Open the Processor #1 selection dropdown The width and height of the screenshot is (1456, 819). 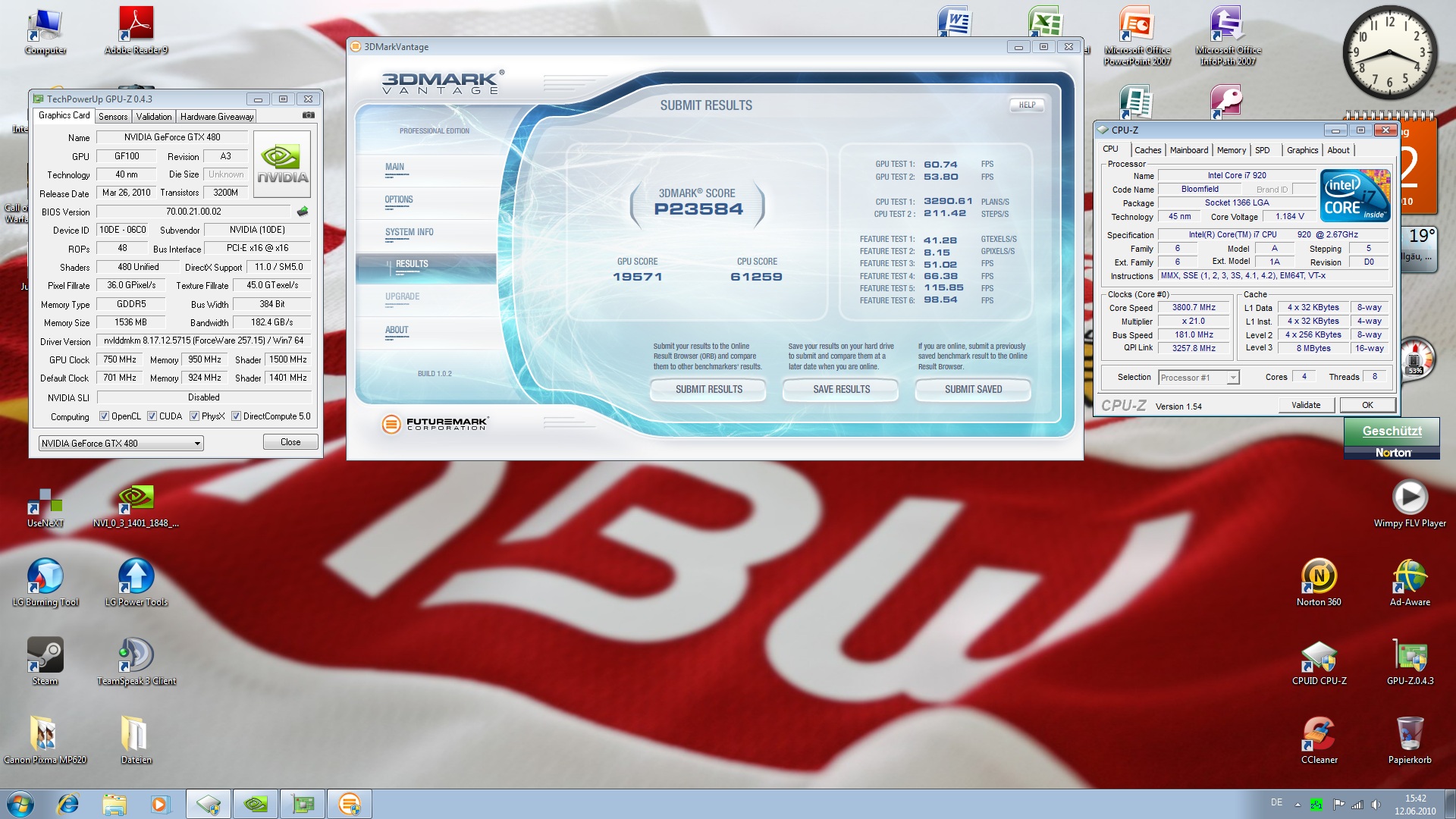[x=1198, y=378]
